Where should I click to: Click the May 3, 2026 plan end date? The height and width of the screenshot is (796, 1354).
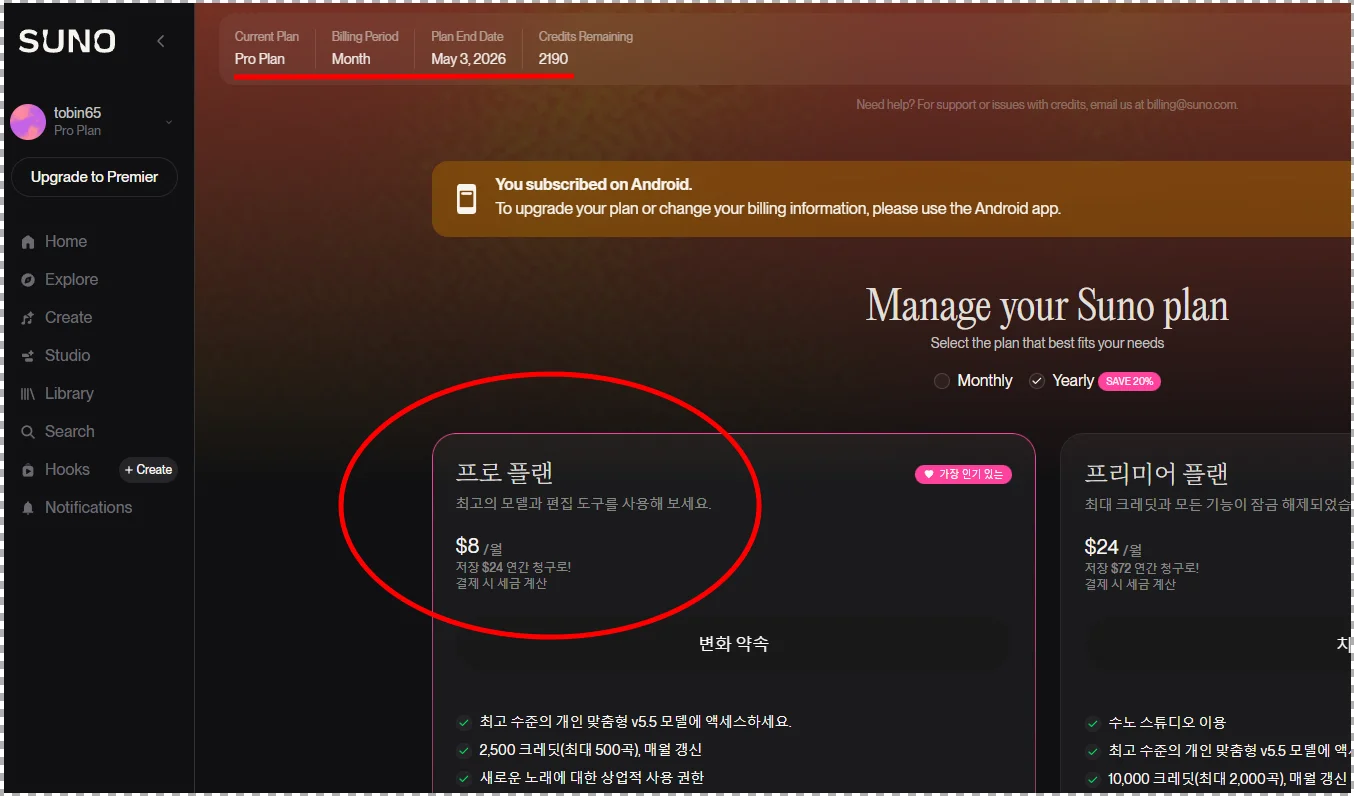pos(468,59)
